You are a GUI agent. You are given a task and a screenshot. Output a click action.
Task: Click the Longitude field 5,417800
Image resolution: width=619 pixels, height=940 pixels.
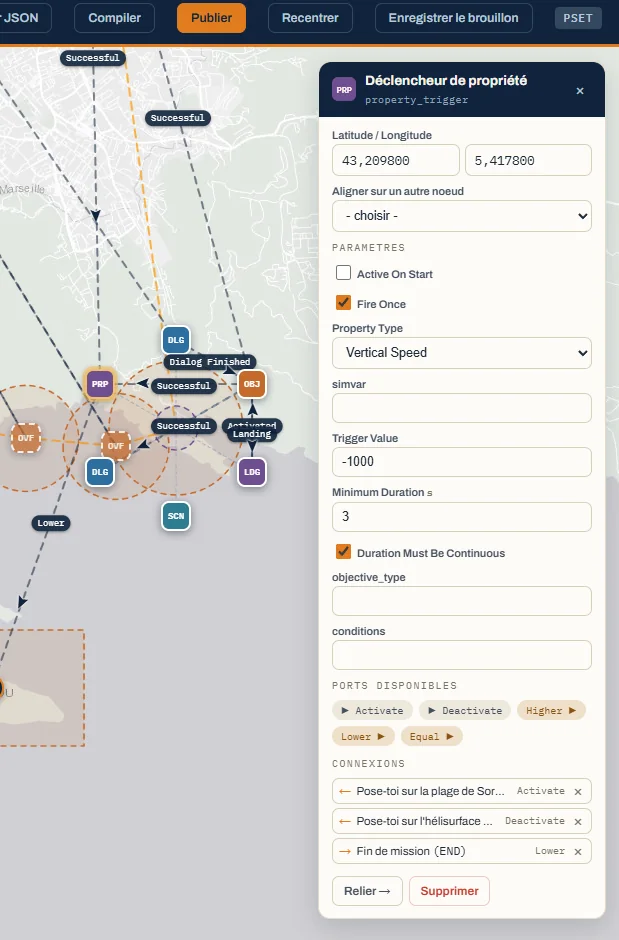(528, 160)
